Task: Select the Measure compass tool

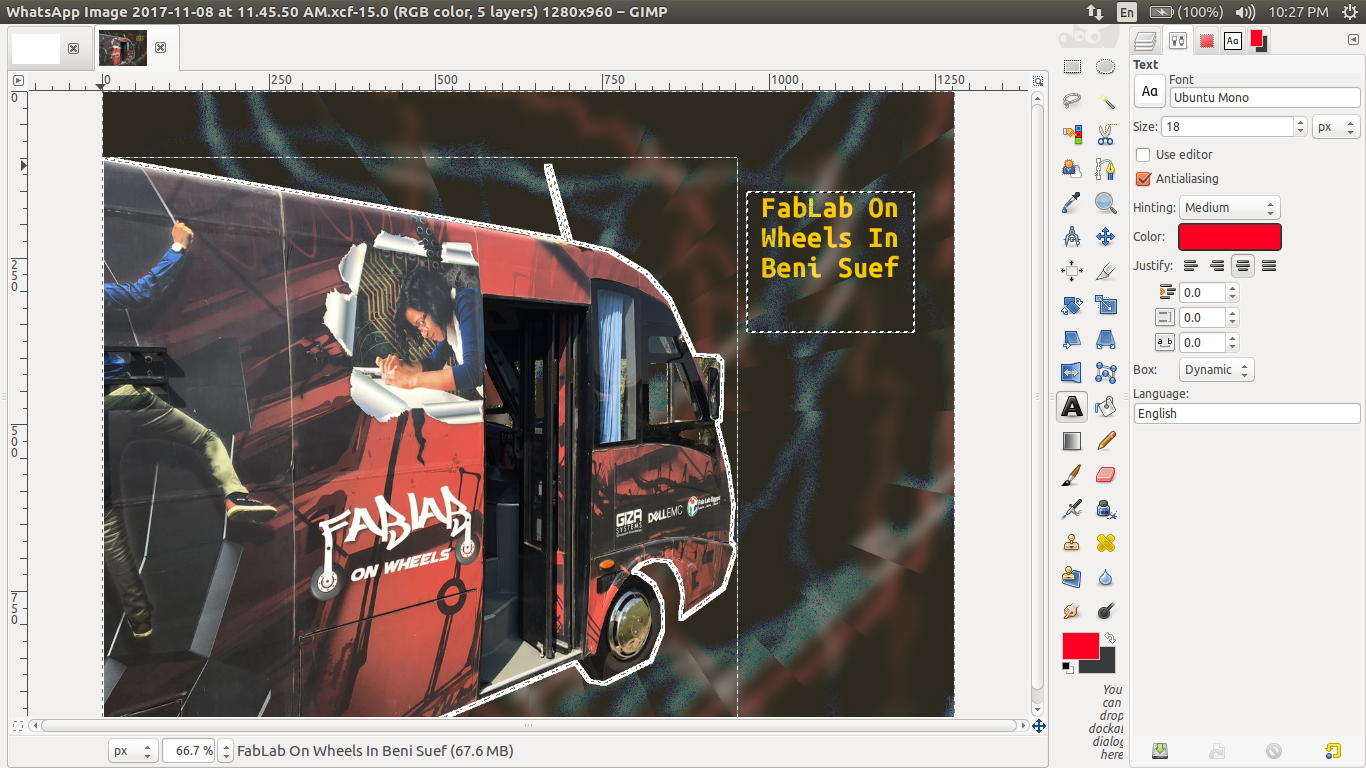Action: tap(1072, 237)
